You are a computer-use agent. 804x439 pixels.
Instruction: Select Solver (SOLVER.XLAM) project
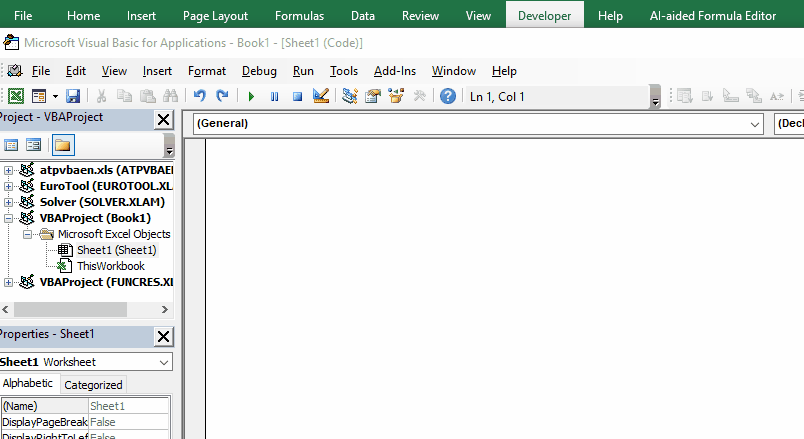(102, 202)
